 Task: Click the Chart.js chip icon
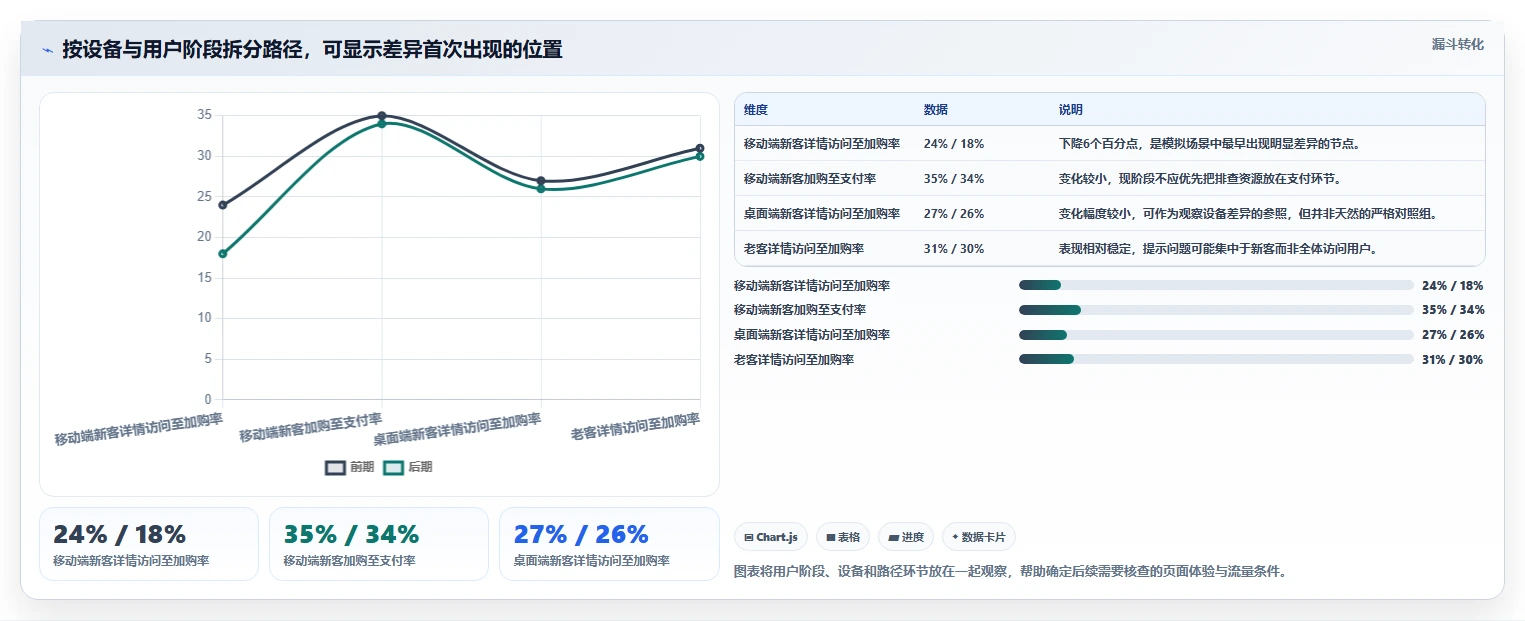[x=748, y=537]
